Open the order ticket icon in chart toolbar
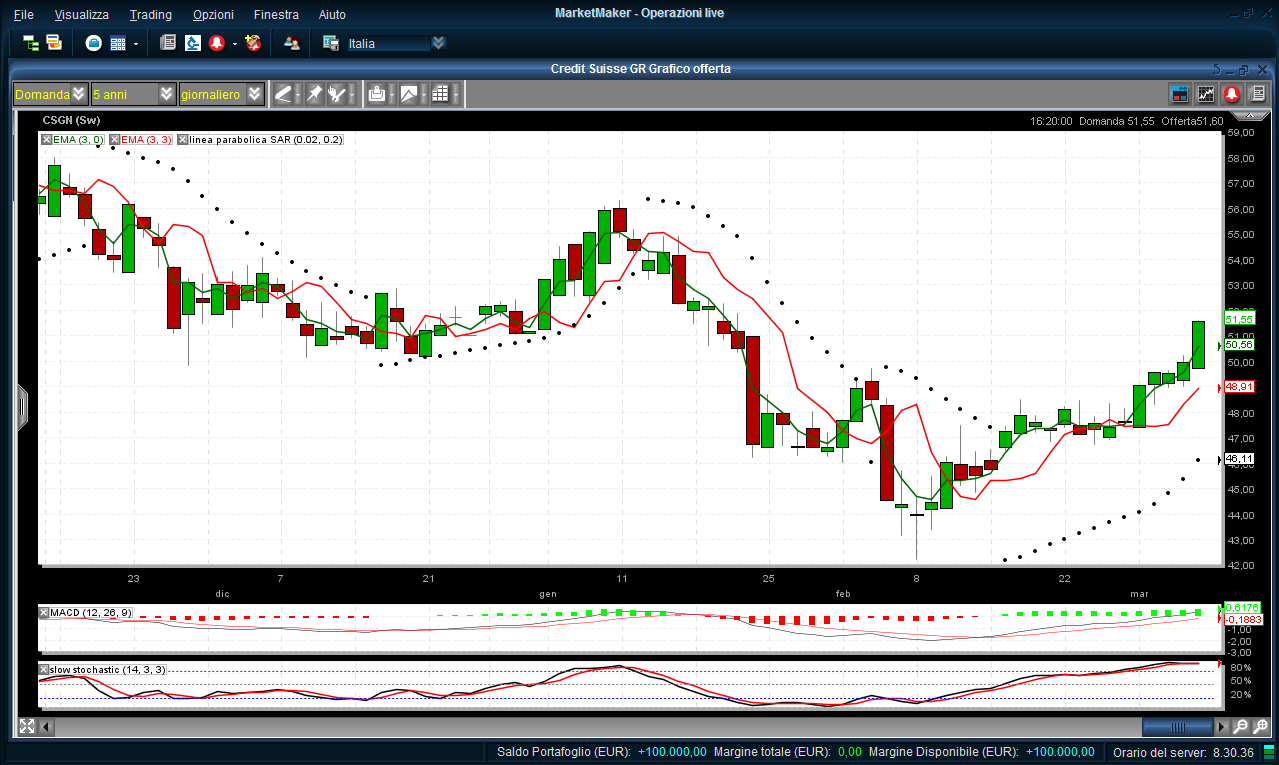Image resolution: width=1279 pixels, height=765 pixels. tap(377, 94)
